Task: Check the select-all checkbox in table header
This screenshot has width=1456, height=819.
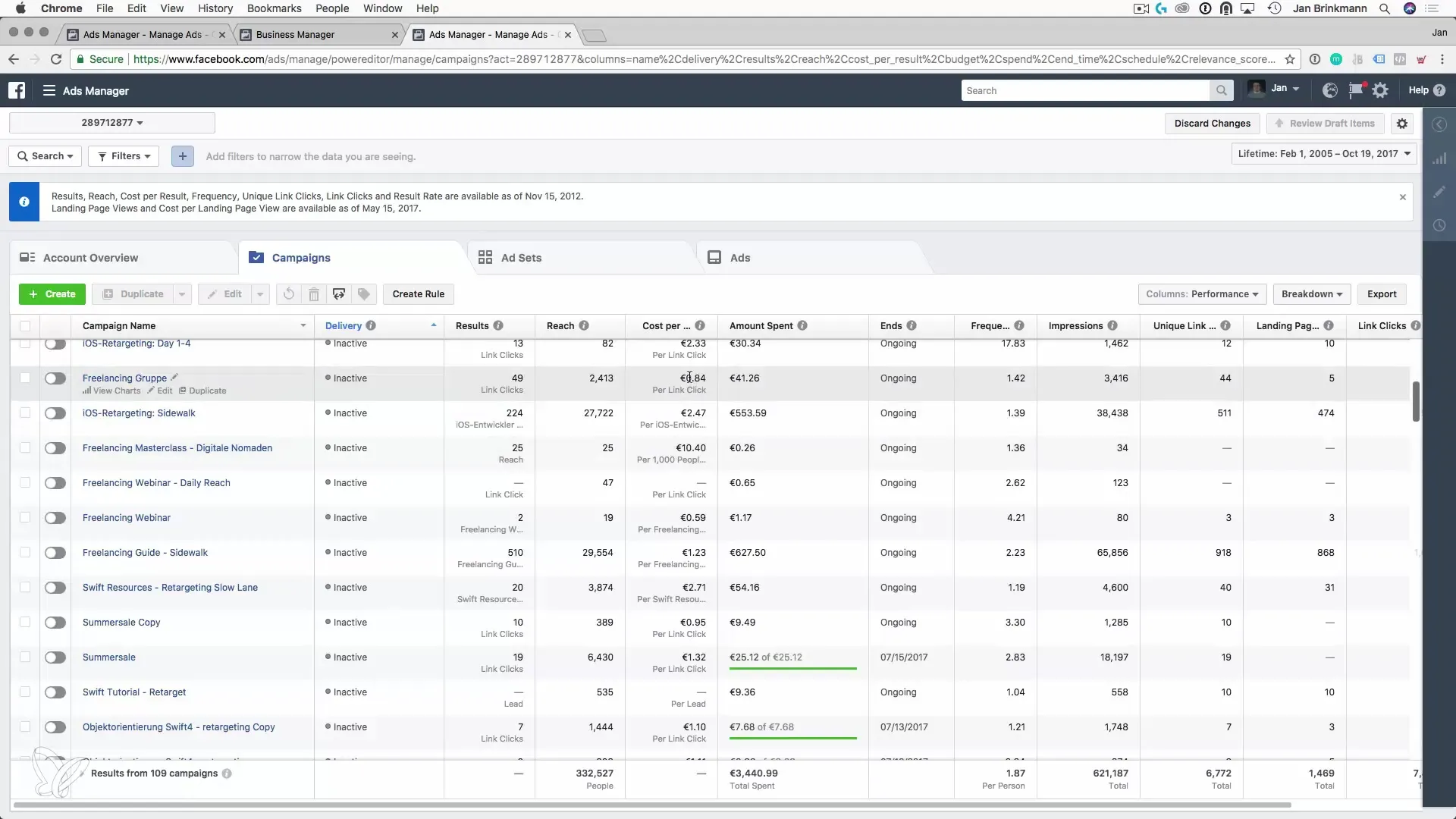Action: (x=25, y=326)
